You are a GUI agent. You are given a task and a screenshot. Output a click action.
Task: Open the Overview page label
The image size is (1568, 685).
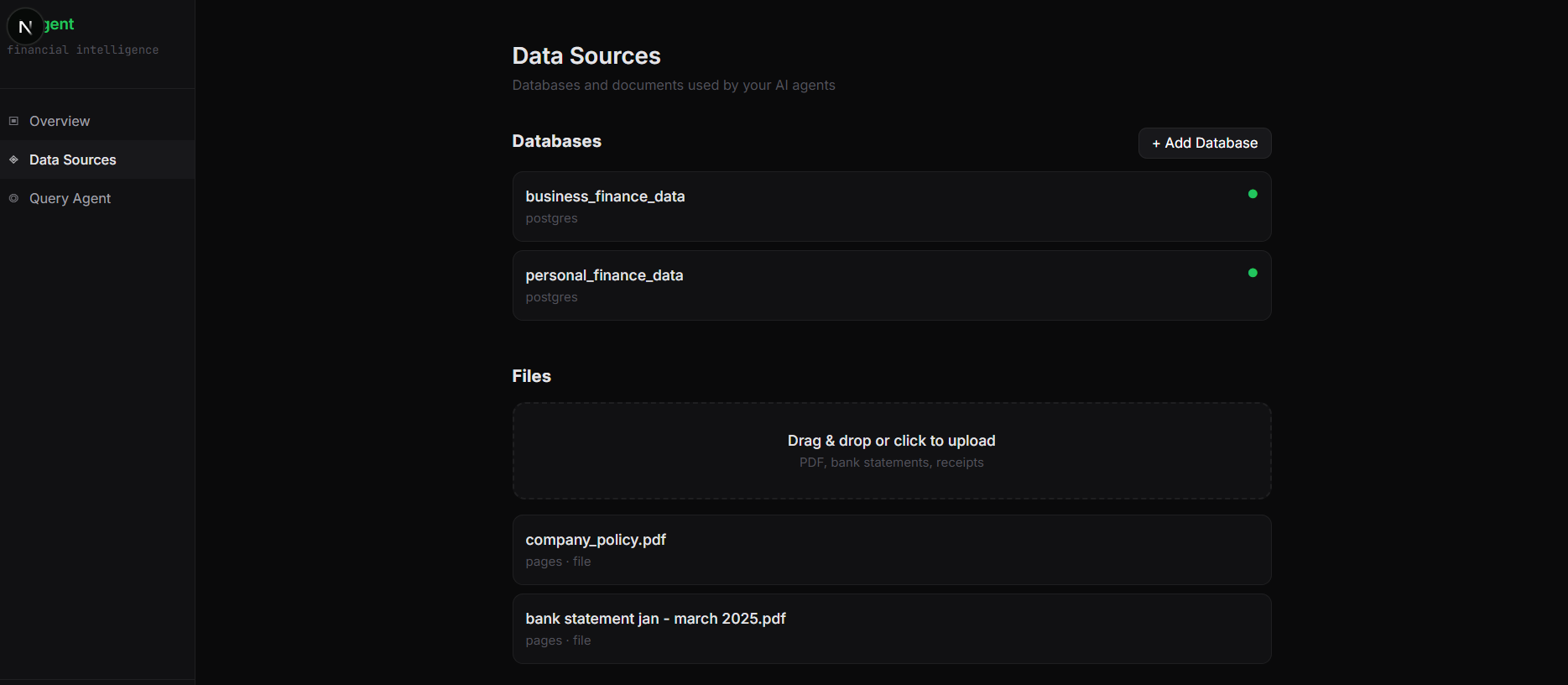point(60,121)
